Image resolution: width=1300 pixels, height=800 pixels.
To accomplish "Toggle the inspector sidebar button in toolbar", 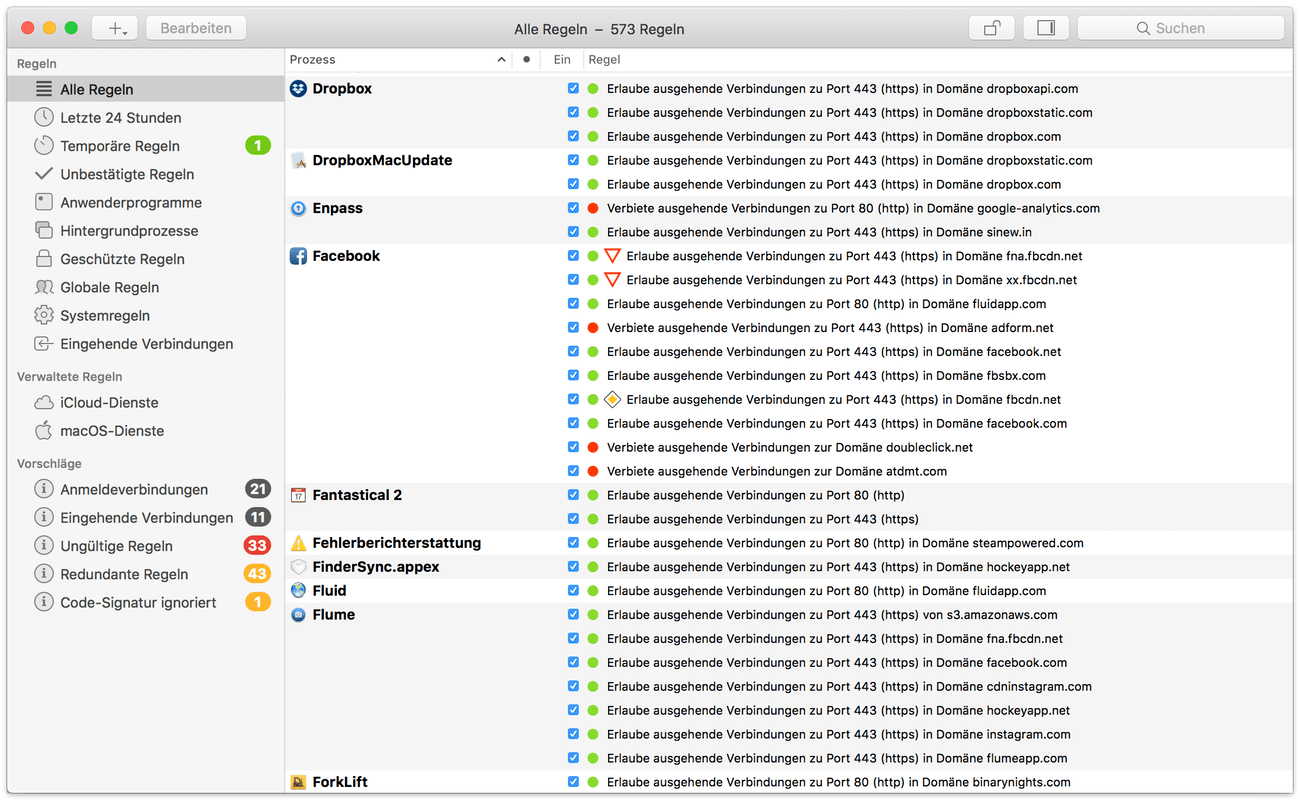I will 1046,28.
